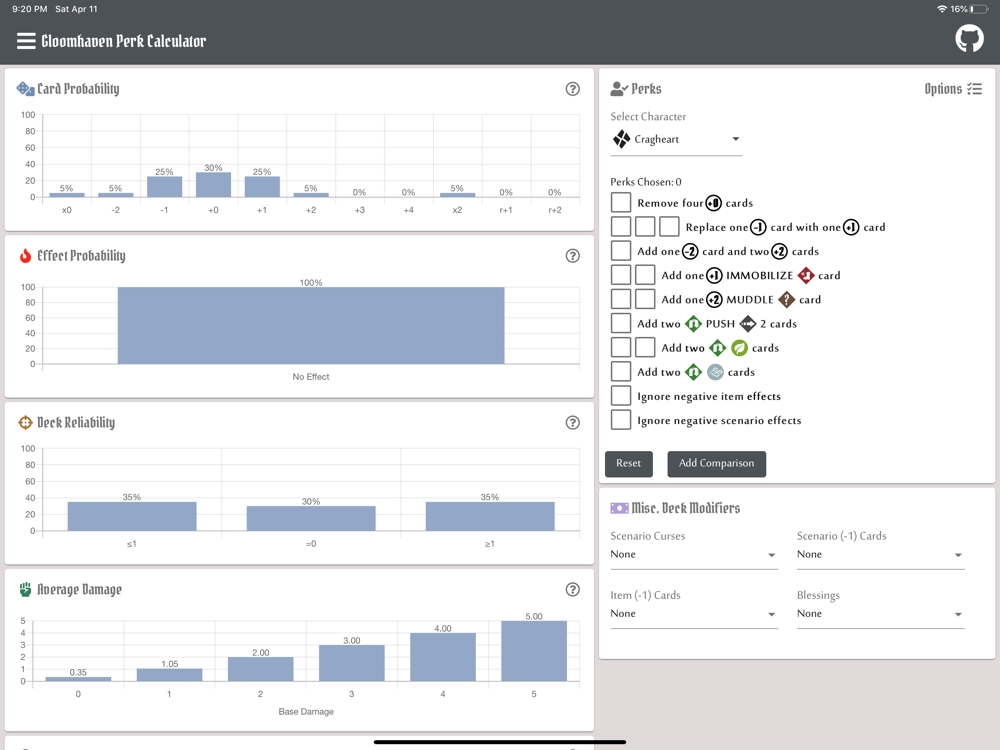Open help for Card Probability chart

pos(573,89)
